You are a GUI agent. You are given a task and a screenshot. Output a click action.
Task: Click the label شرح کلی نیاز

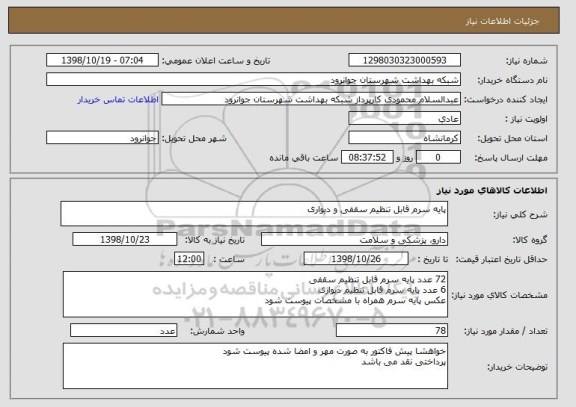tap(520, 215)
